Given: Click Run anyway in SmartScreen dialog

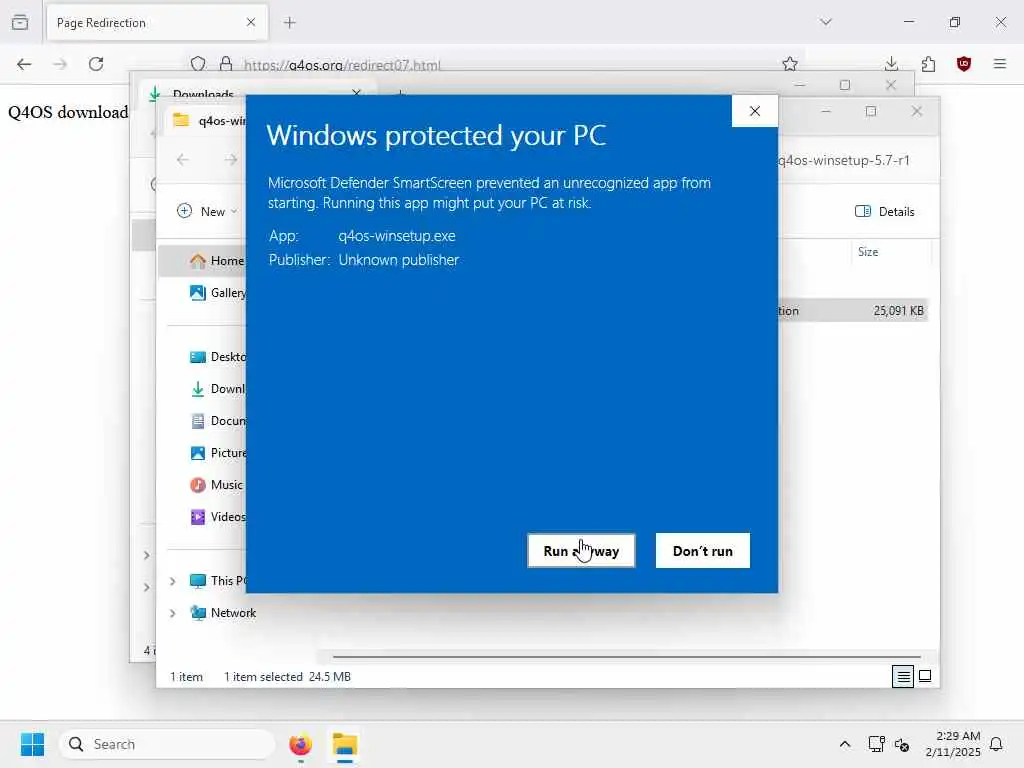Looking at the screenshot, I should [x=581, y=551].
